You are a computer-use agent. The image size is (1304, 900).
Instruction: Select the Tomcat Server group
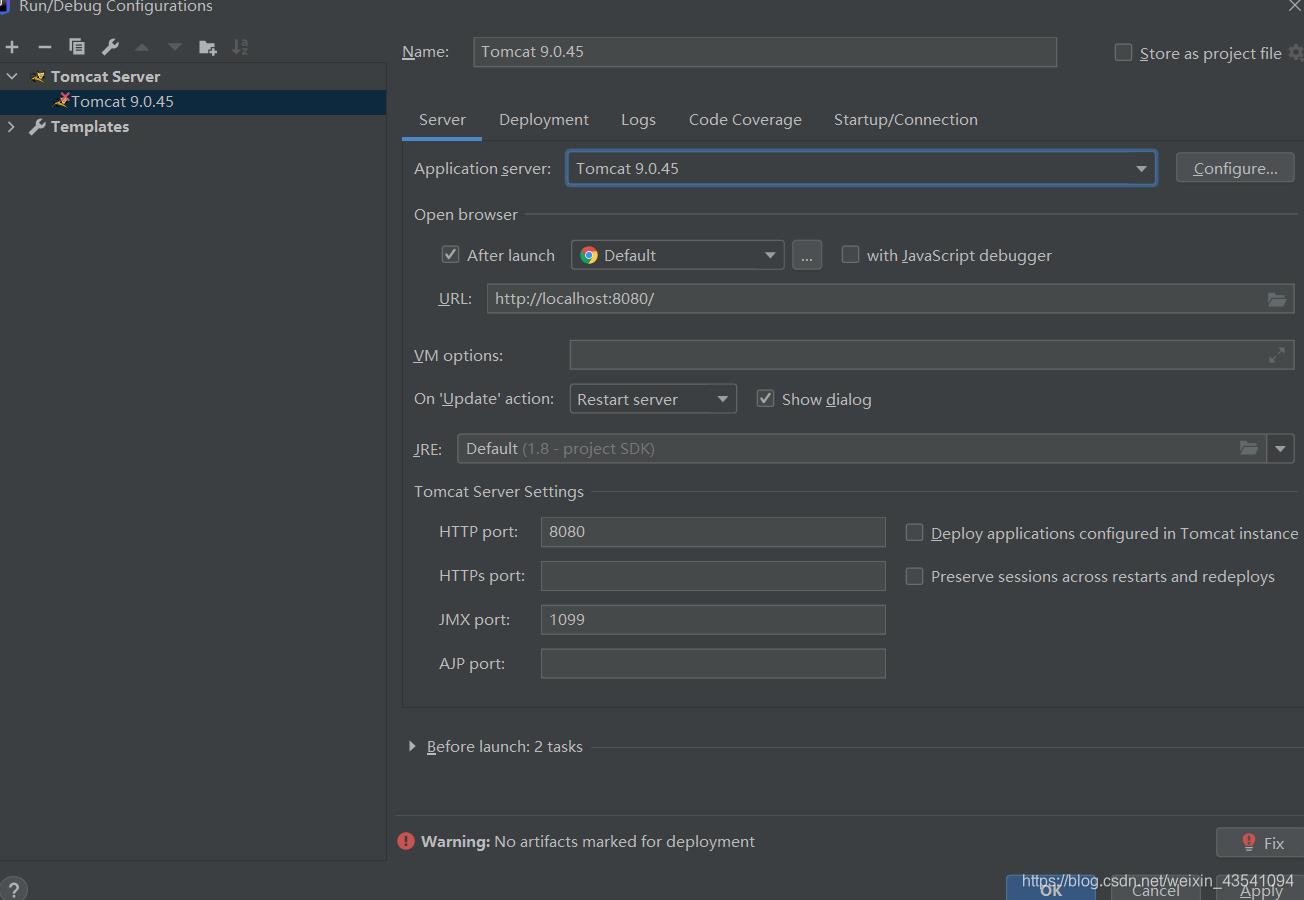(x=105, y=76)
